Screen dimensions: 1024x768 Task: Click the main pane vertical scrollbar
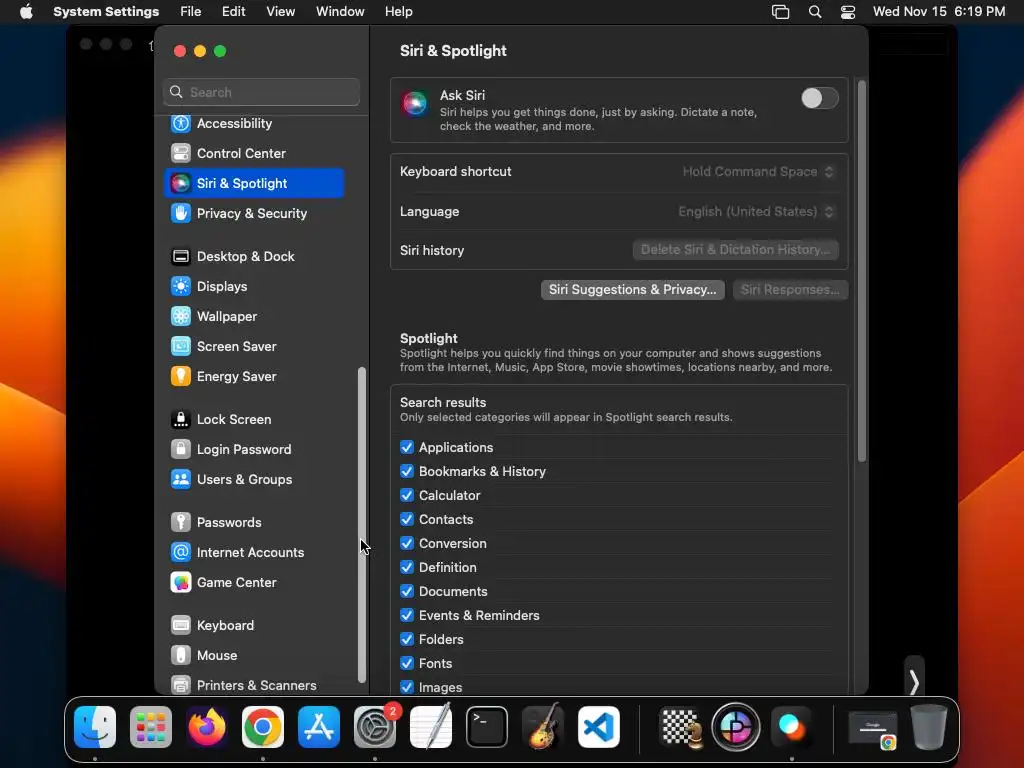861,271
